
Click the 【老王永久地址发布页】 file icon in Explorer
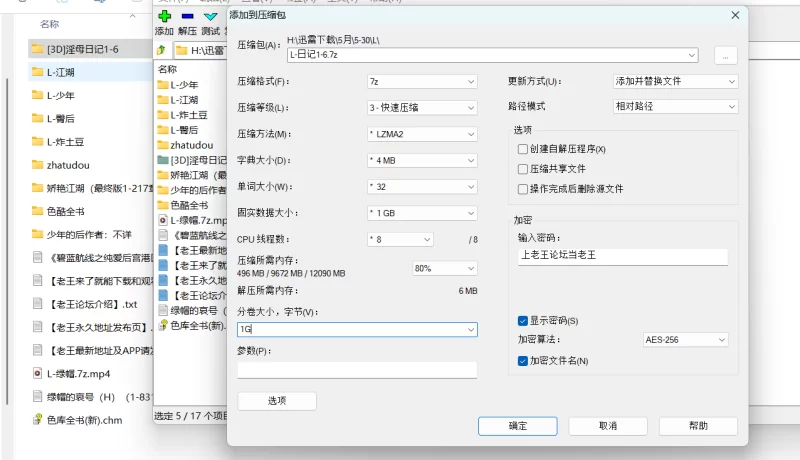(37, 327)
